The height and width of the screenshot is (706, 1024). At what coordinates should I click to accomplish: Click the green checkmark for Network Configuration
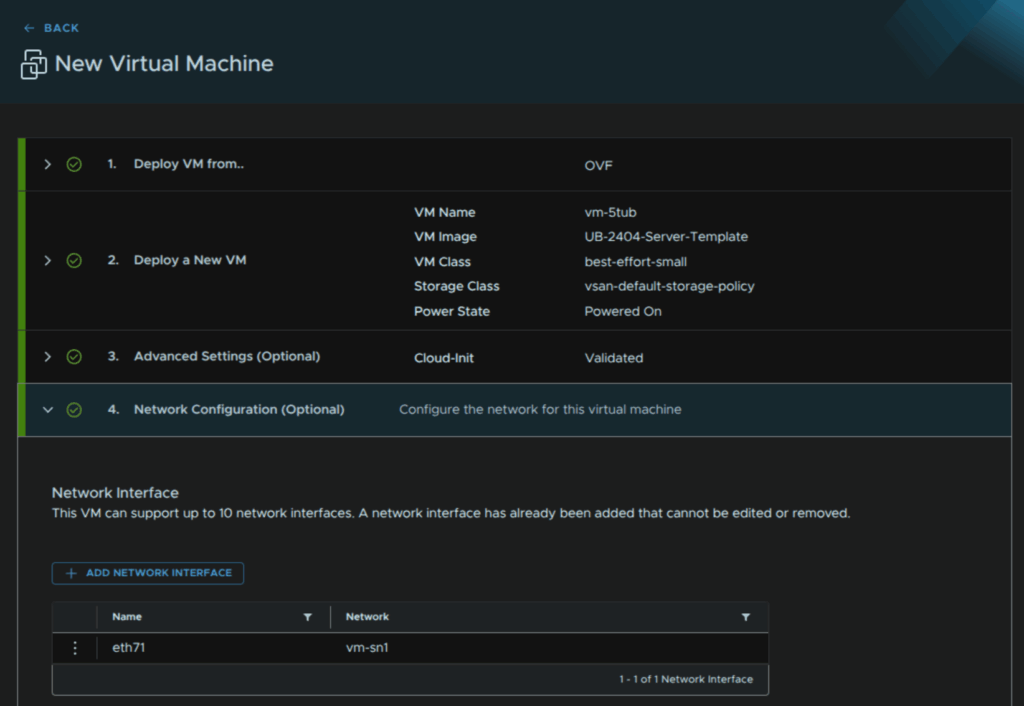point(74,409)
